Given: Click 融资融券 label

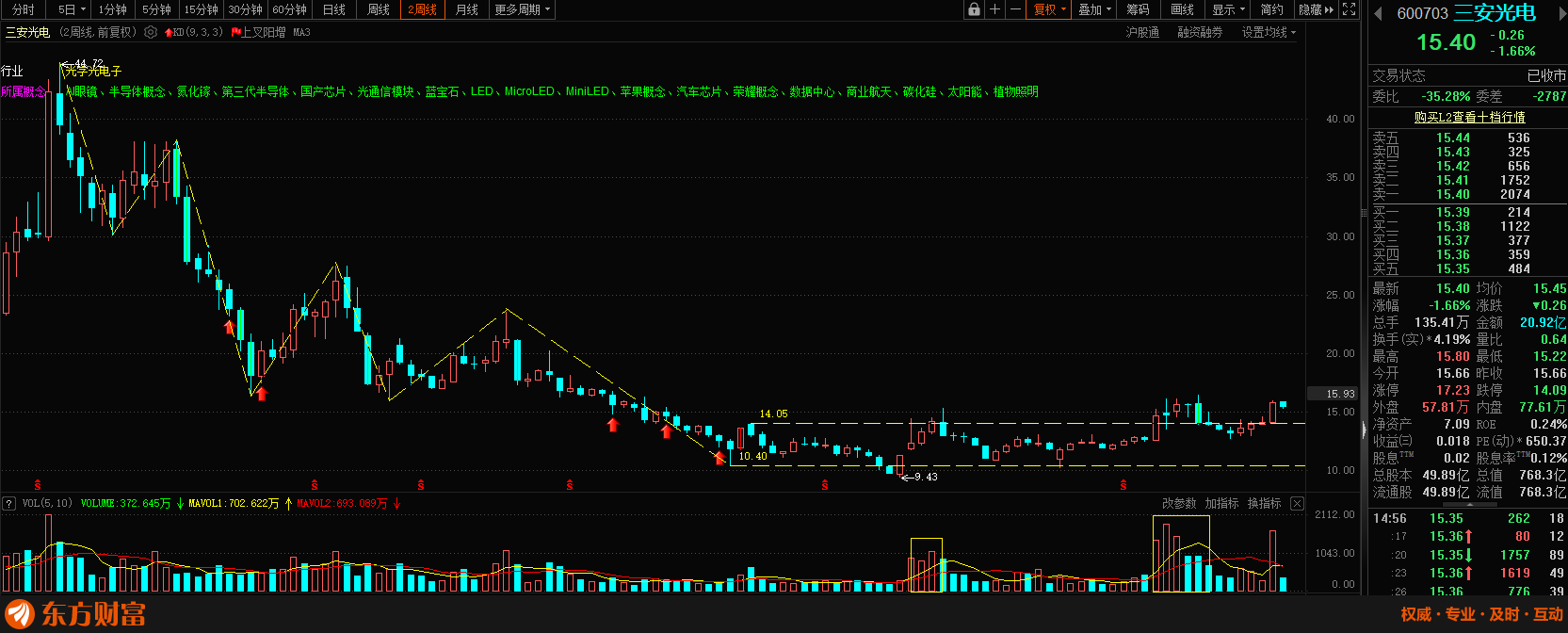Looking at the screenshot, I should click(x=1200, y=32).
